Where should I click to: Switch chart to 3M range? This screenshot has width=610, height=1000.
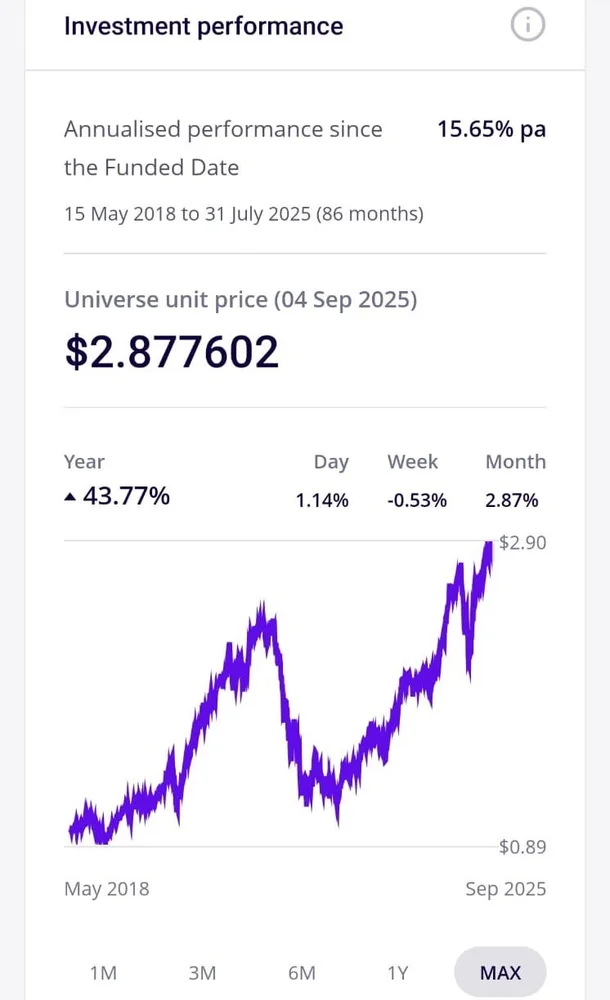click(x=202, y=973)
